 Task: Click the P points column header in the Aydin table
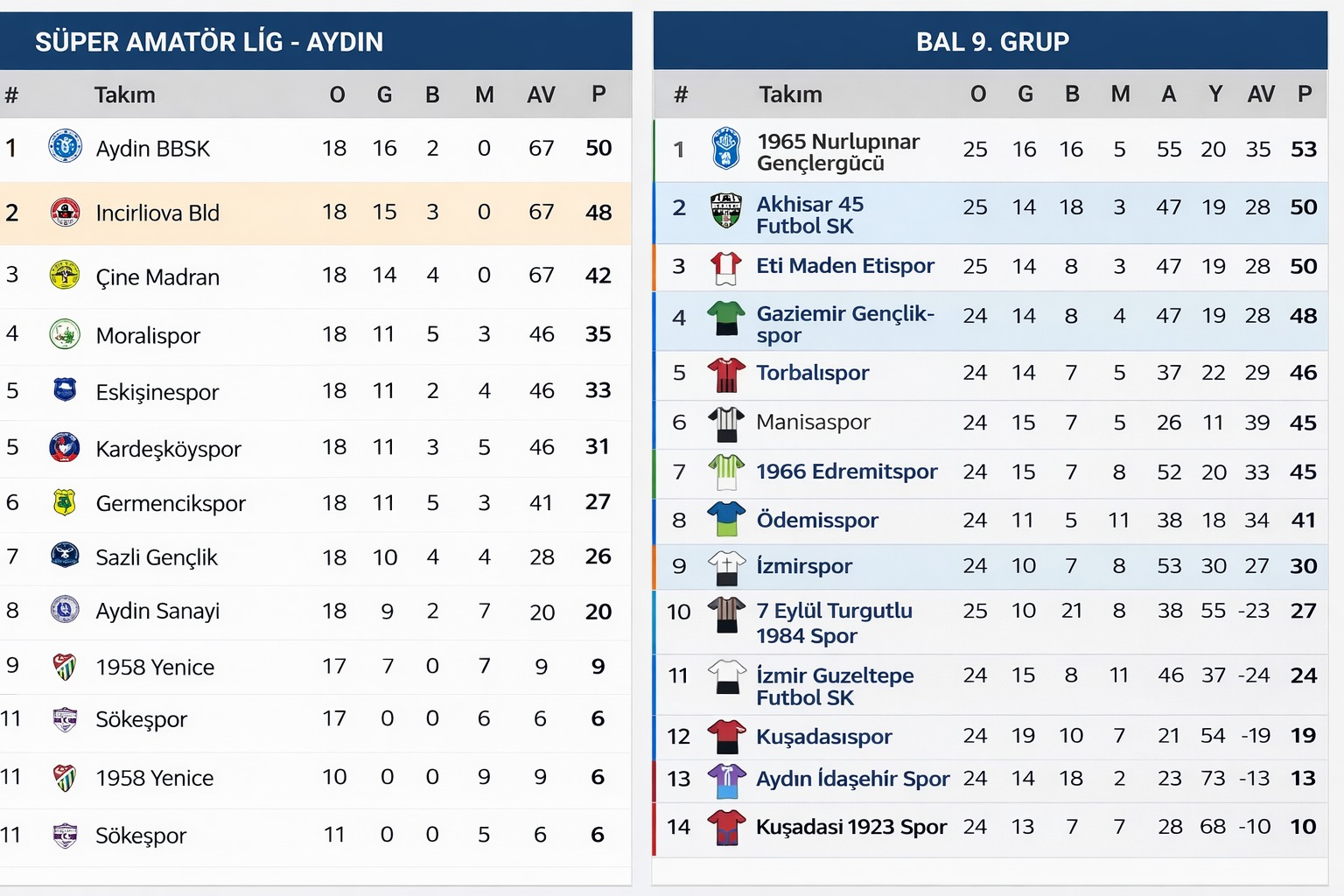coord(598,94)
